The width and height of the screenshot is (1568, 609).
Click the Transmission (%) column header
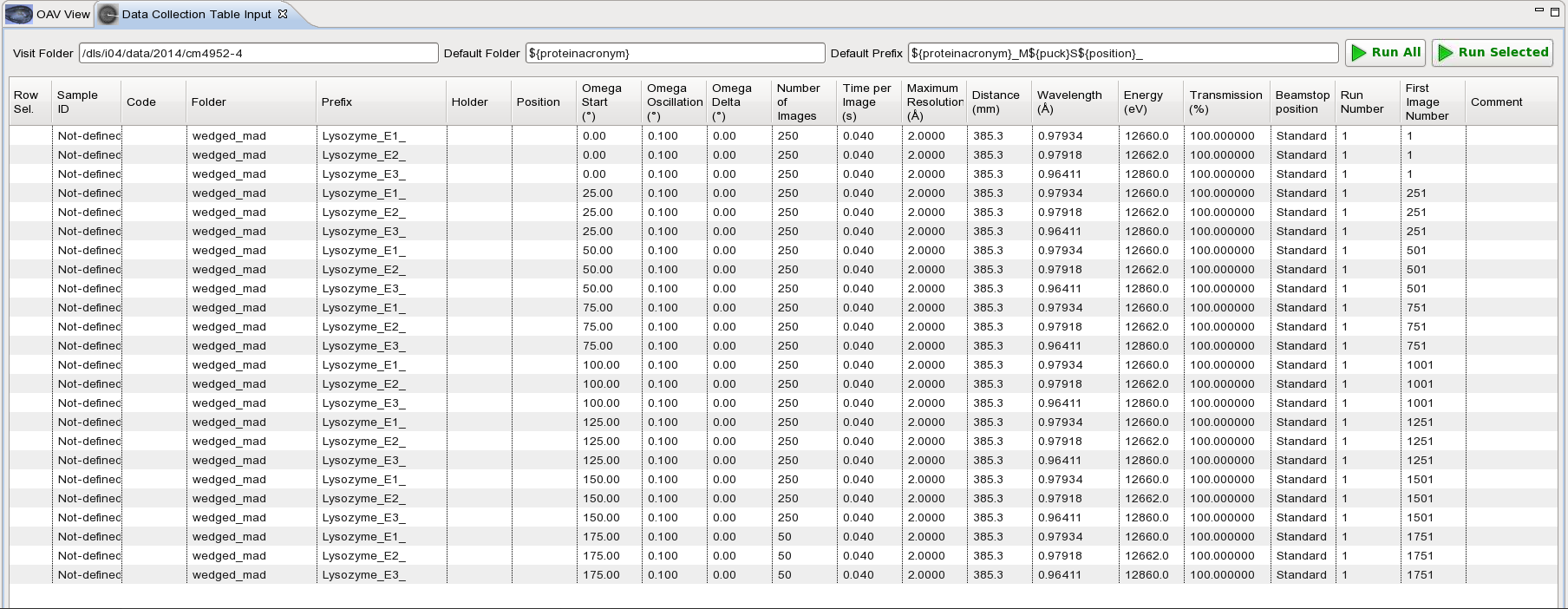tap(1227, 102)
